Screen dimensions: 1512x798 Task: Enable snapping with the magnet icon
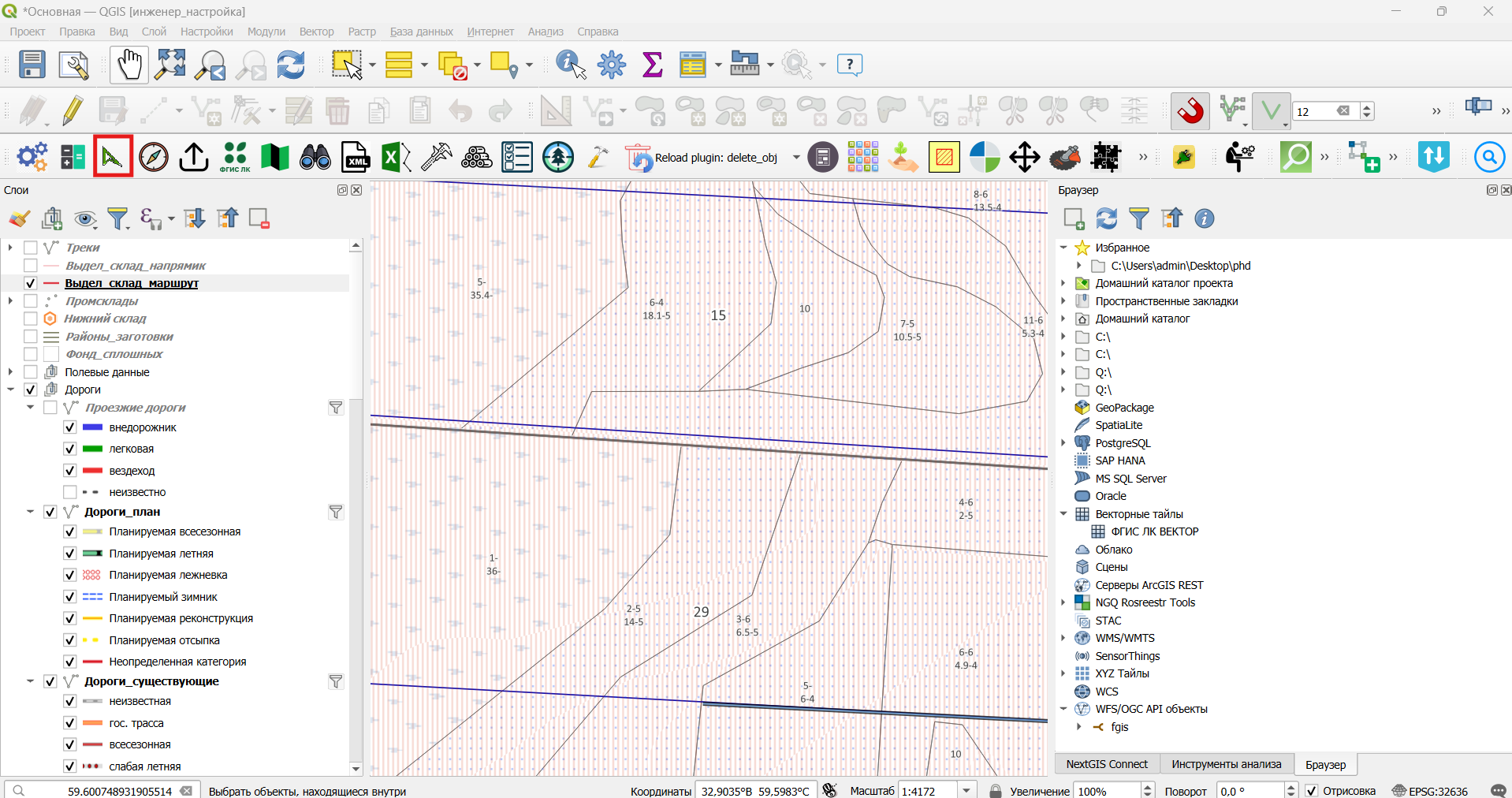pyautogui.click(x=1190, y=110)
